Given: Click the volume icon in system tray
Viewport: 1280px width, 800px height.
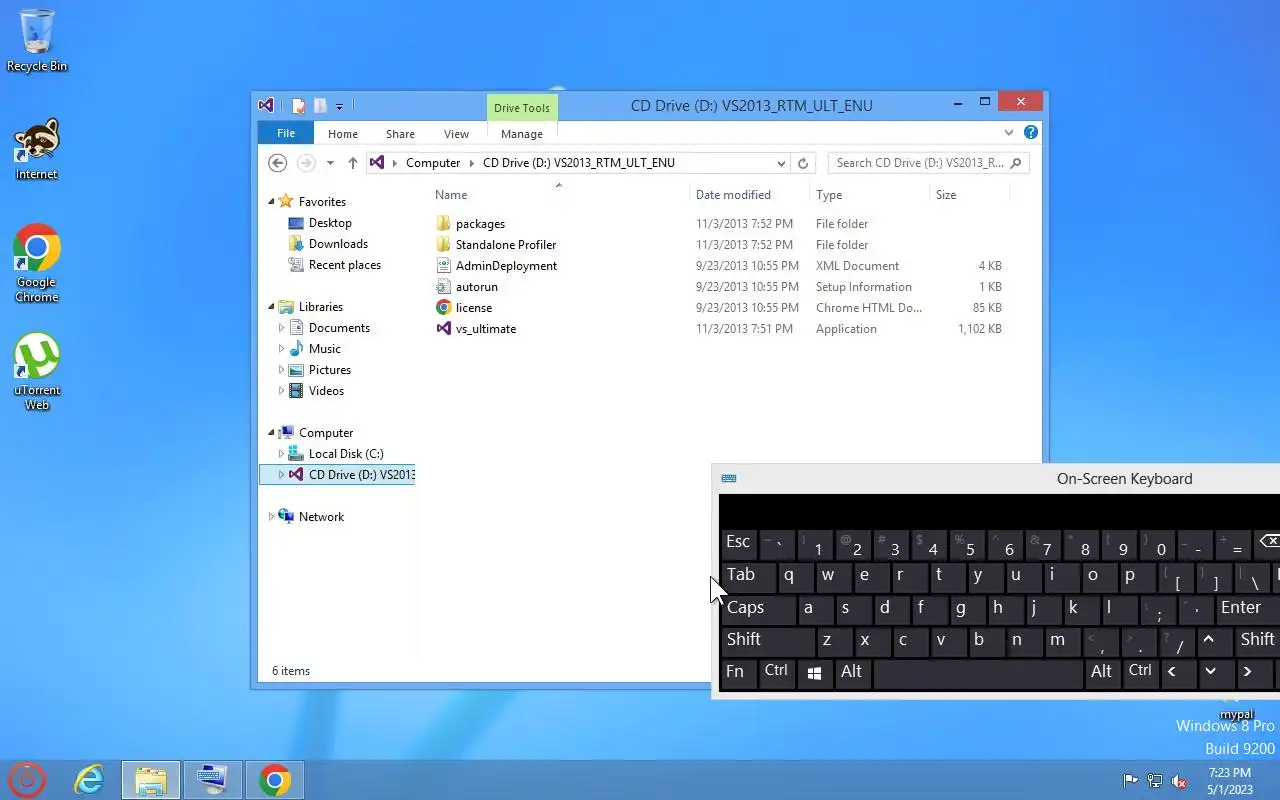Looking at the screenshot, I should (x=1179, y=781).
